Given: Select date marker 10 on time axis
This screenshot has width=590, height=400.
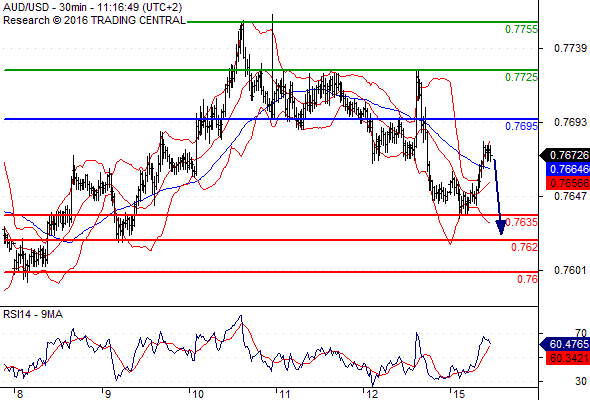Looking at the screenshot, I should tap(198, 394).
